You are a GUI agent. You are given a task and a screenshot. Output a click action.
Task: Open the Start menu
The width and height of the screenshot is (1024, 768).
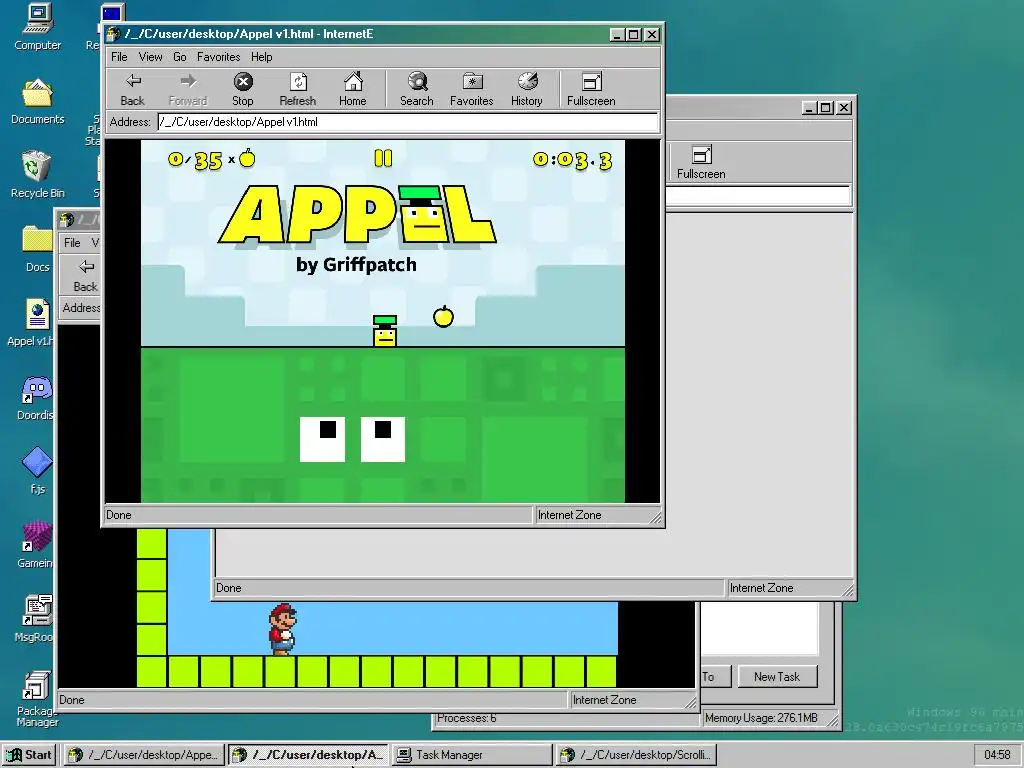click(x=29, y=755)
